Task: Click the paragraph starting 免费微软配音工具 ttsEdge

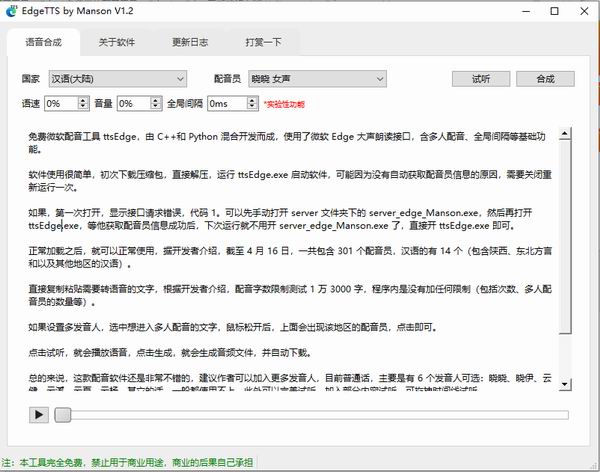Action: point(287,143)
